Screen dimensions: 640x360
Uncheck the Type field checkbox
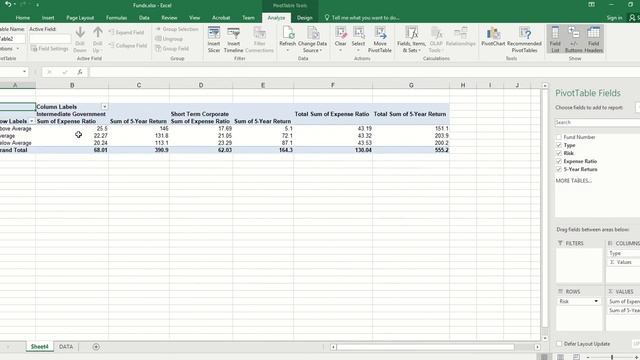(x=559, y=145)
